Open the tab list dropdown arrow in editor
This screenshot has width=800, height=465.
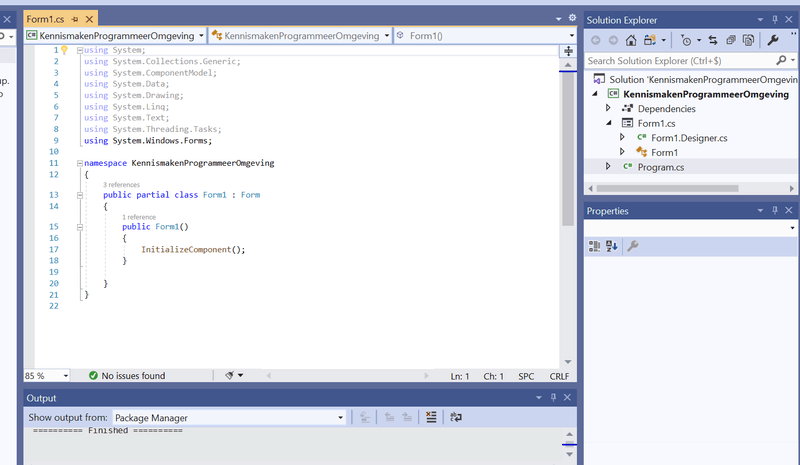[x=559, y=19]
